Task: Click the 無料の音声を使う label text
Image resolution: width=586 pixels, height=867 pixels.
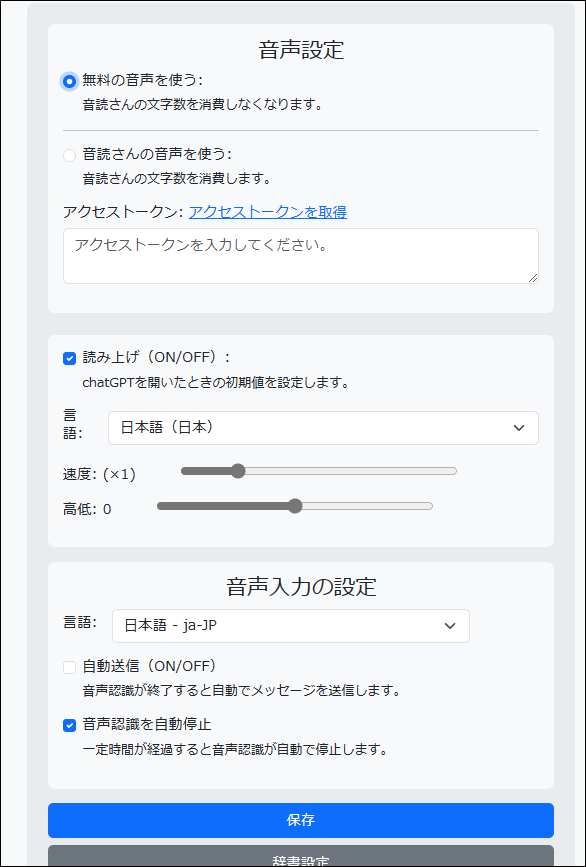Action: point(143,81)
